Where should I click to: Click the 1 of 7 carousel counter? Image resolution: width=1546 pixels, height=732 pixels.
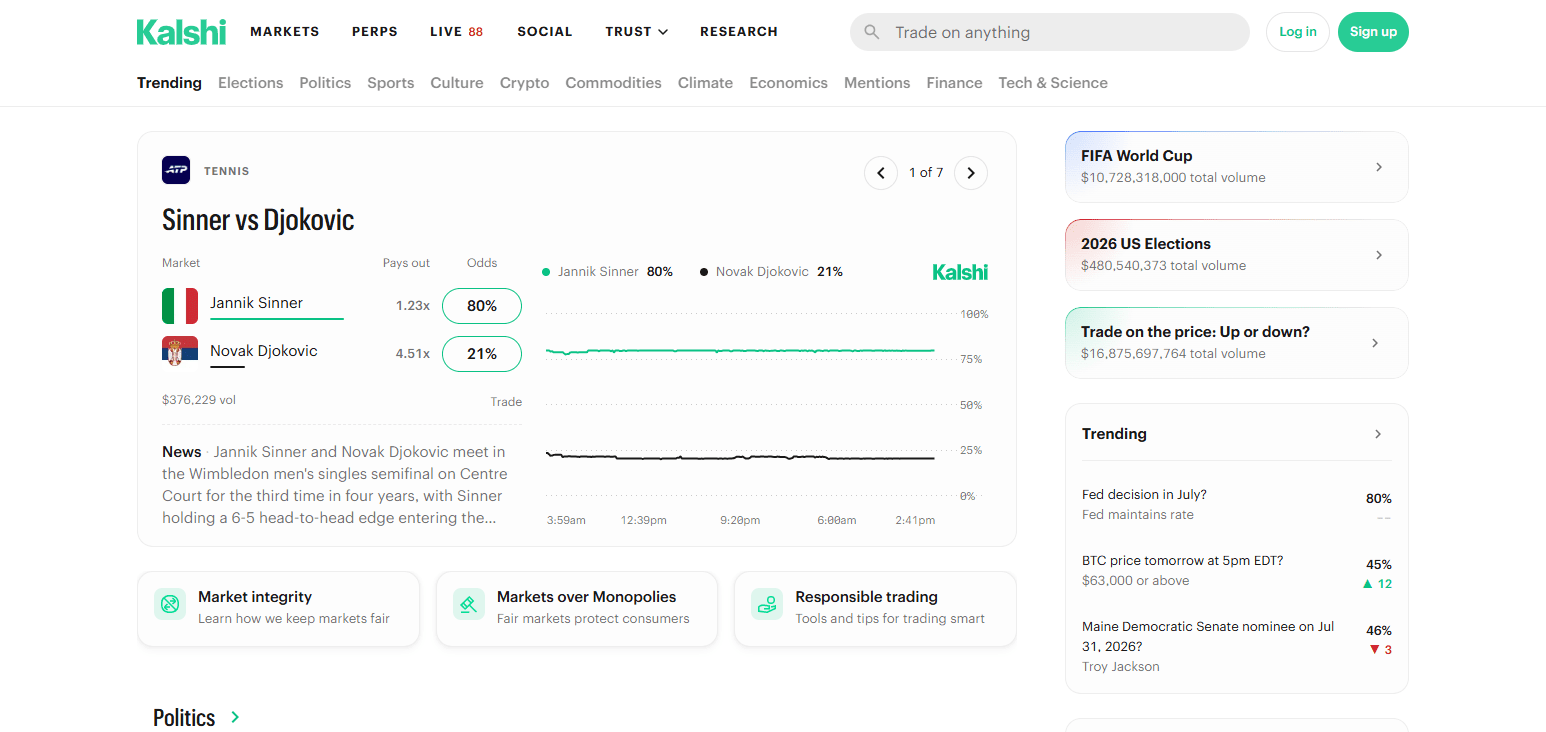pos(926,173)
